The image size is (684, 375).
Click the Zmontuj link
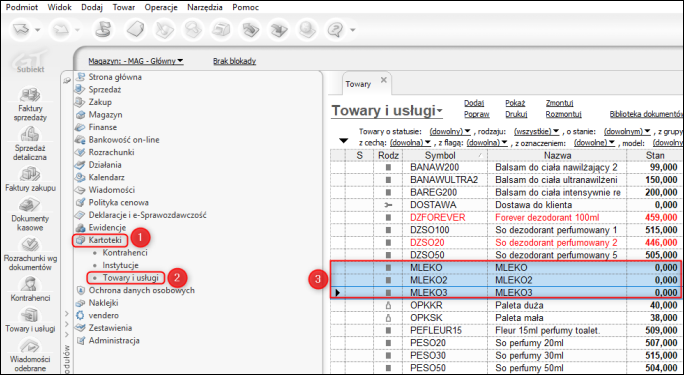tap(559, 103)
